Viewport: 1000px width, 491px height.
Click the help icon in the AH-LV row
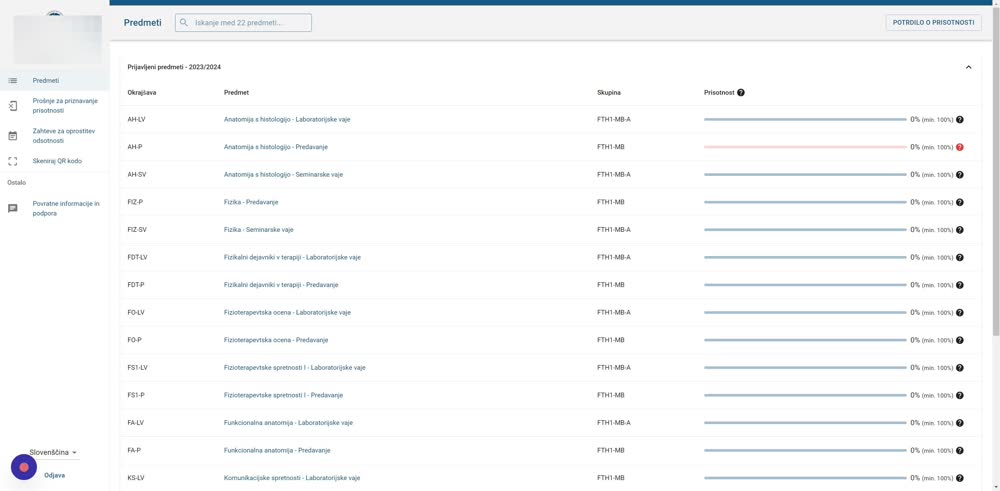click(960, 119)
